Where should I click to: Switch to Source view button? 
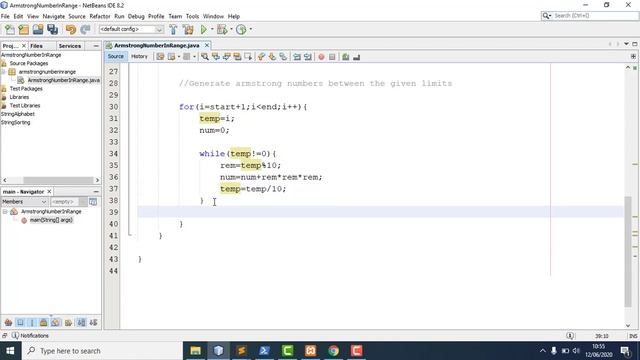point(116,57)
